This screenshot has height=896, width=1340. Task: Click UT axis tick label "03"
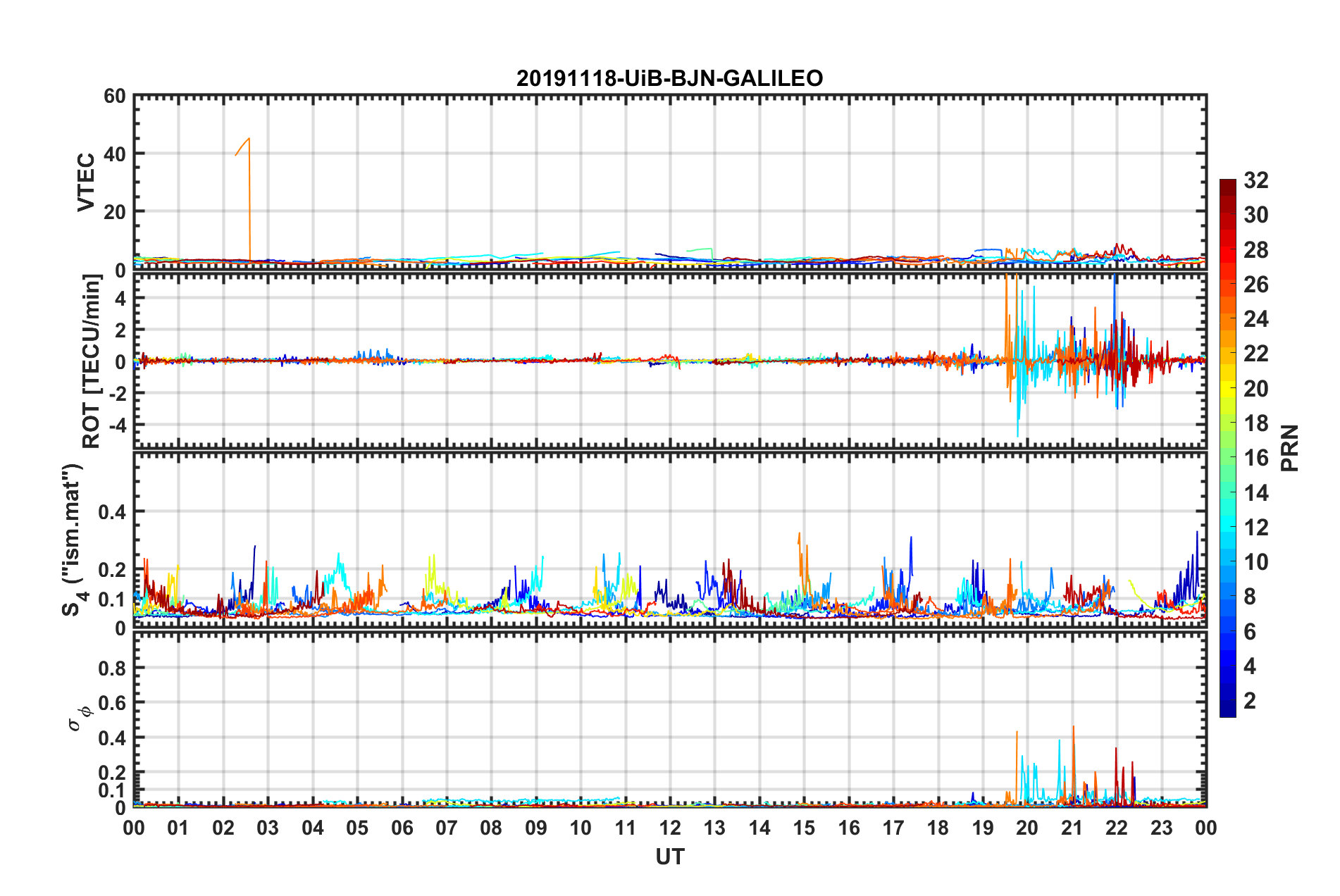pos(268,828)
